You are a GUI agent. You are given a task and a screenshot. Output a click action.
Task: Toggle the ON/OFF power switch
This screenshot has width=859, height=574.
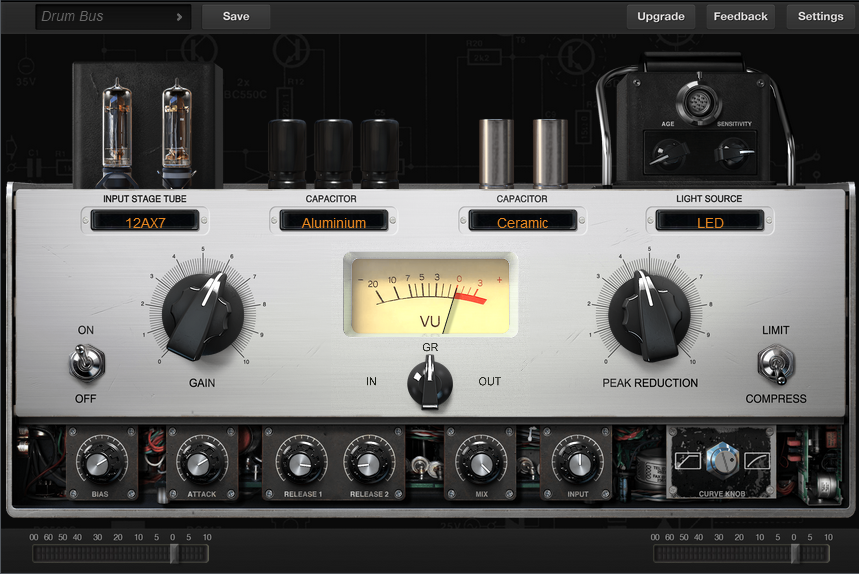pyautogui.click(x=87, y=363)
